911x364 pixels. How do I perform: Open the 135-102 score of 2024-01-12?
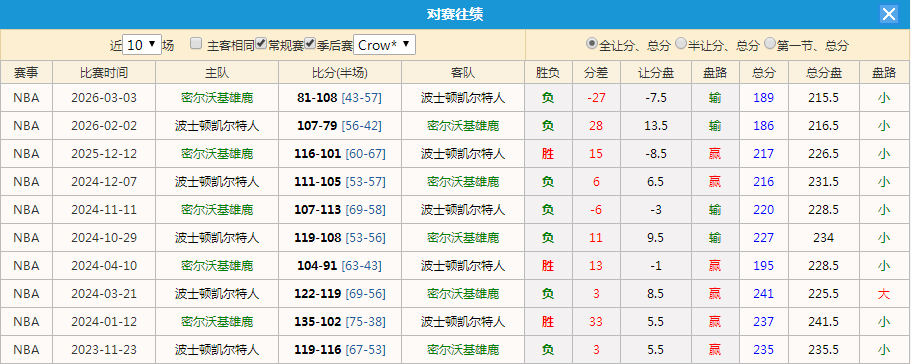[x=317, y=322]
